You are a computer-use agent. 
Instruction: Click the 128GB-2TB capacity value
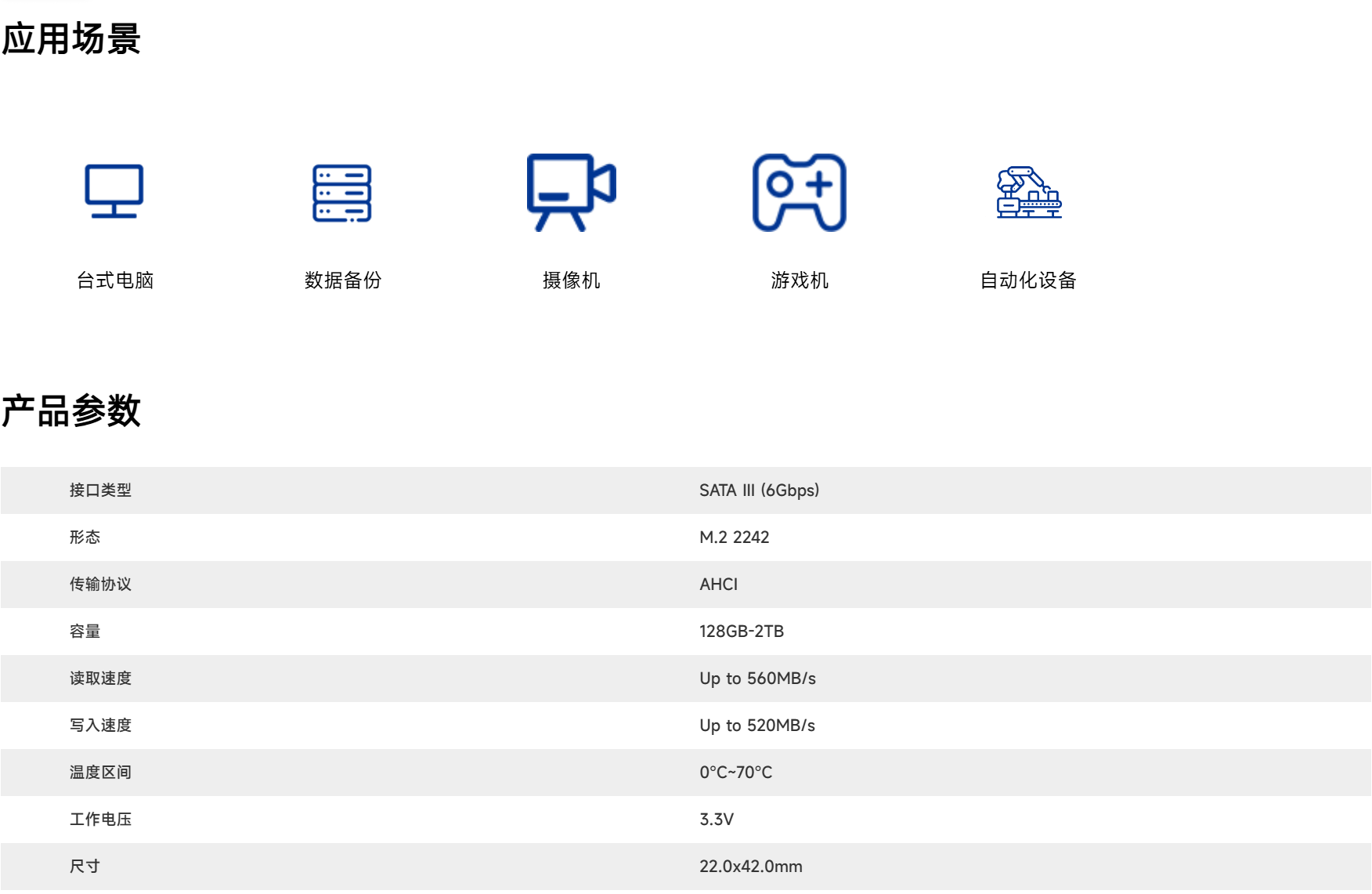pyautogui.click(x=741, y=632)
